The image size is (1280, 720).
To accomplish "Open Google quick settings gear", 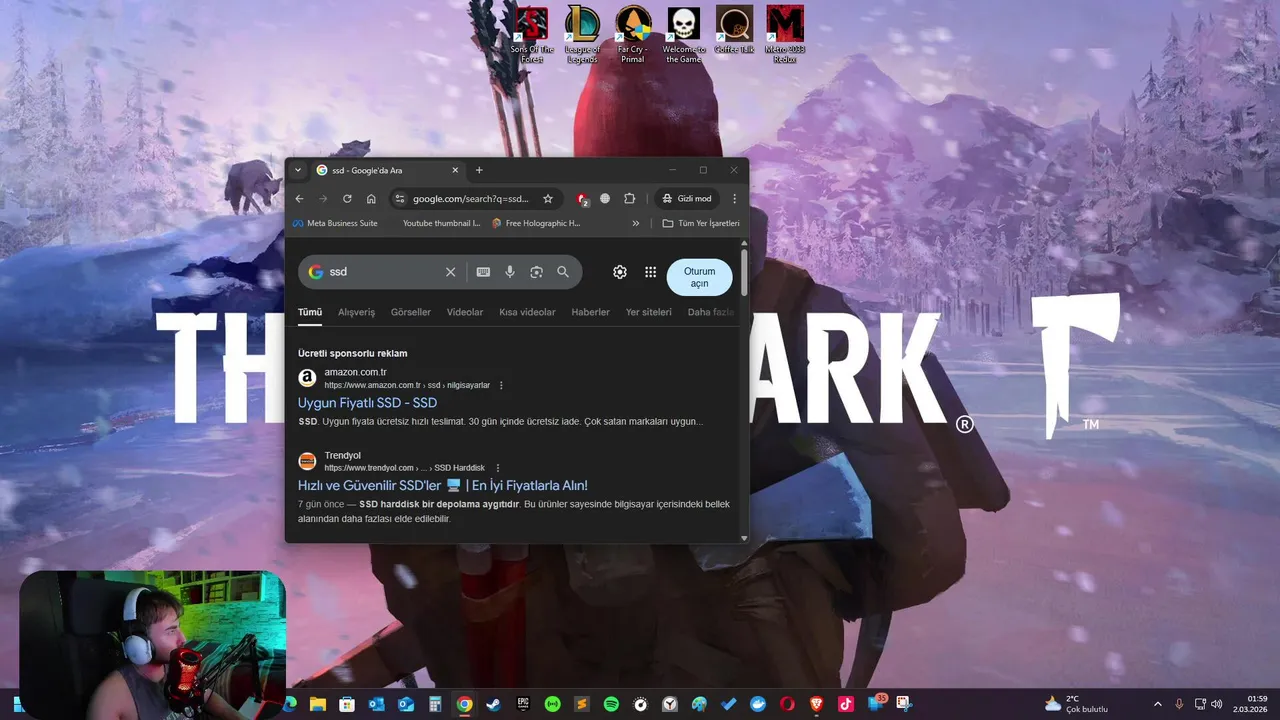I will point(620,272).
